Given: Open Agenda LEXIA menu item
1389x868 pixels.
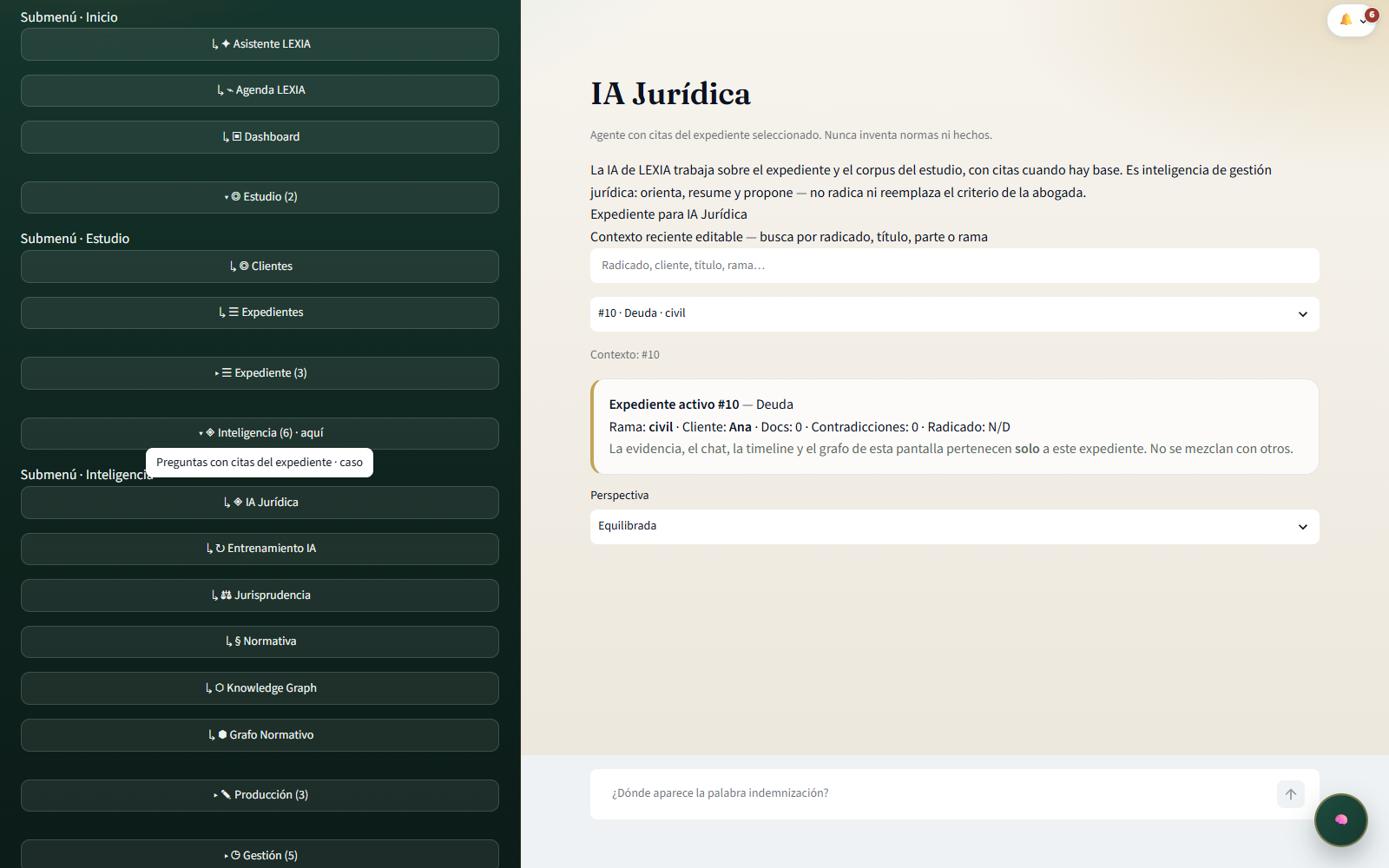Looking at the screenshot, I should 260,90.
